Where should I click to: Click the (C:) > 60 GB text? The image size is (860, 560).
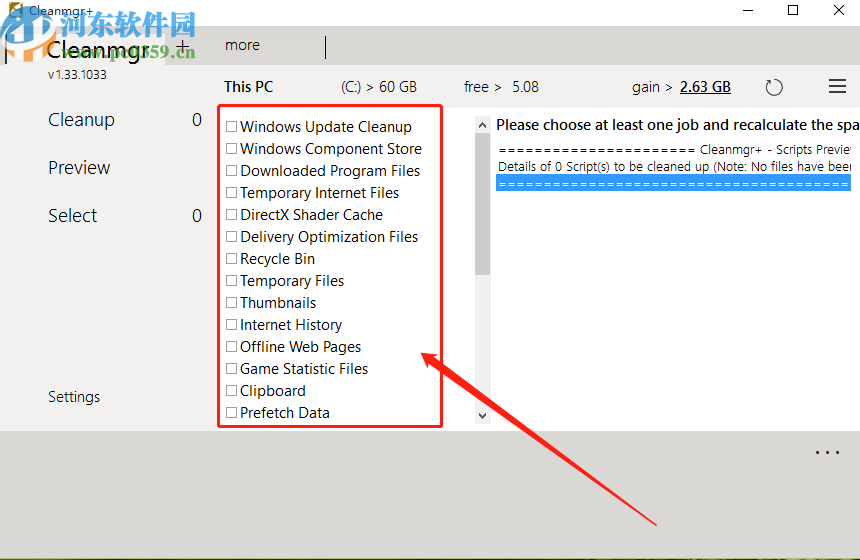coord(378,87)
